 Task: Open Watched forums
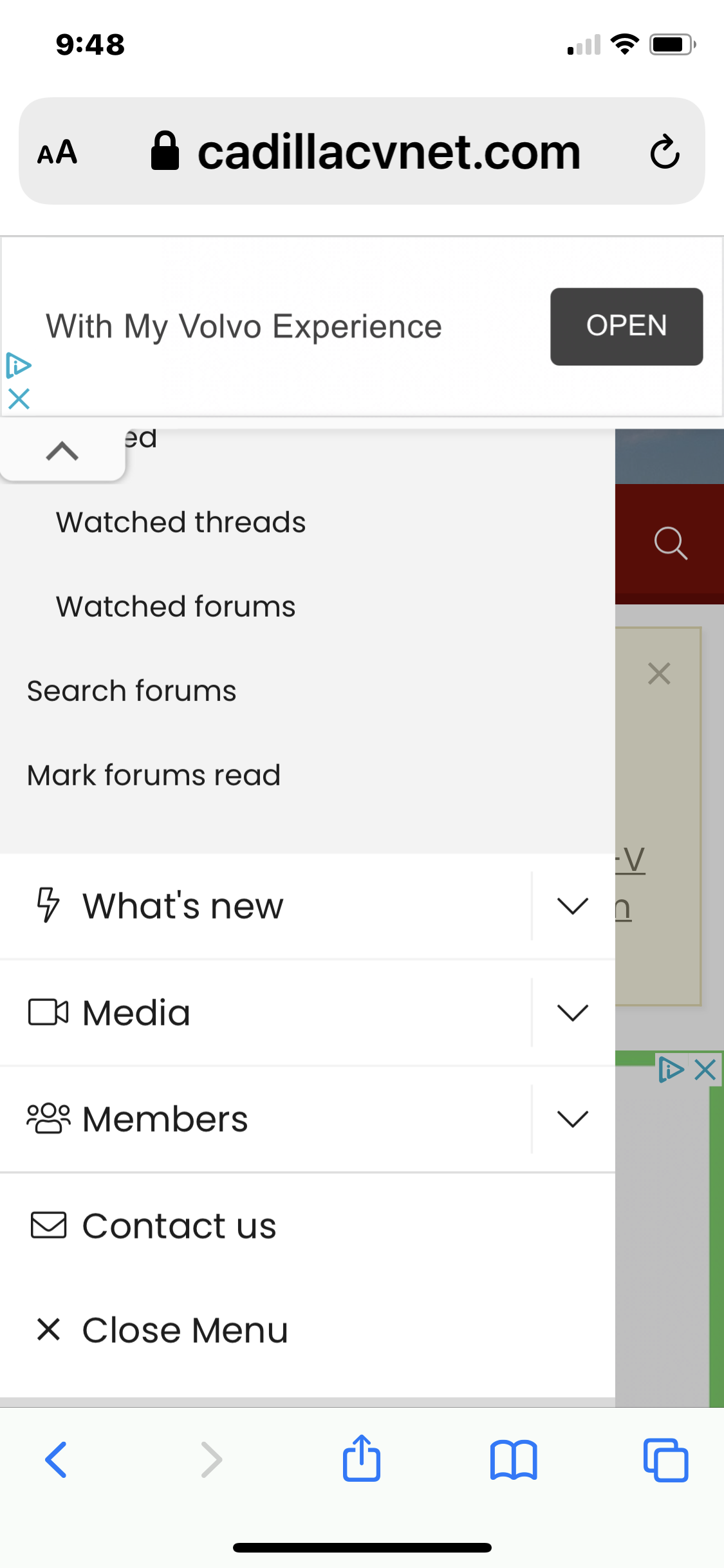176,606
